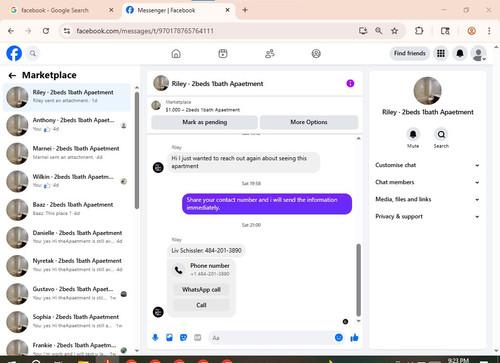
Task: Go back with Marketplace back arrow
Action: pyautogui.click(x=12, y=76)
